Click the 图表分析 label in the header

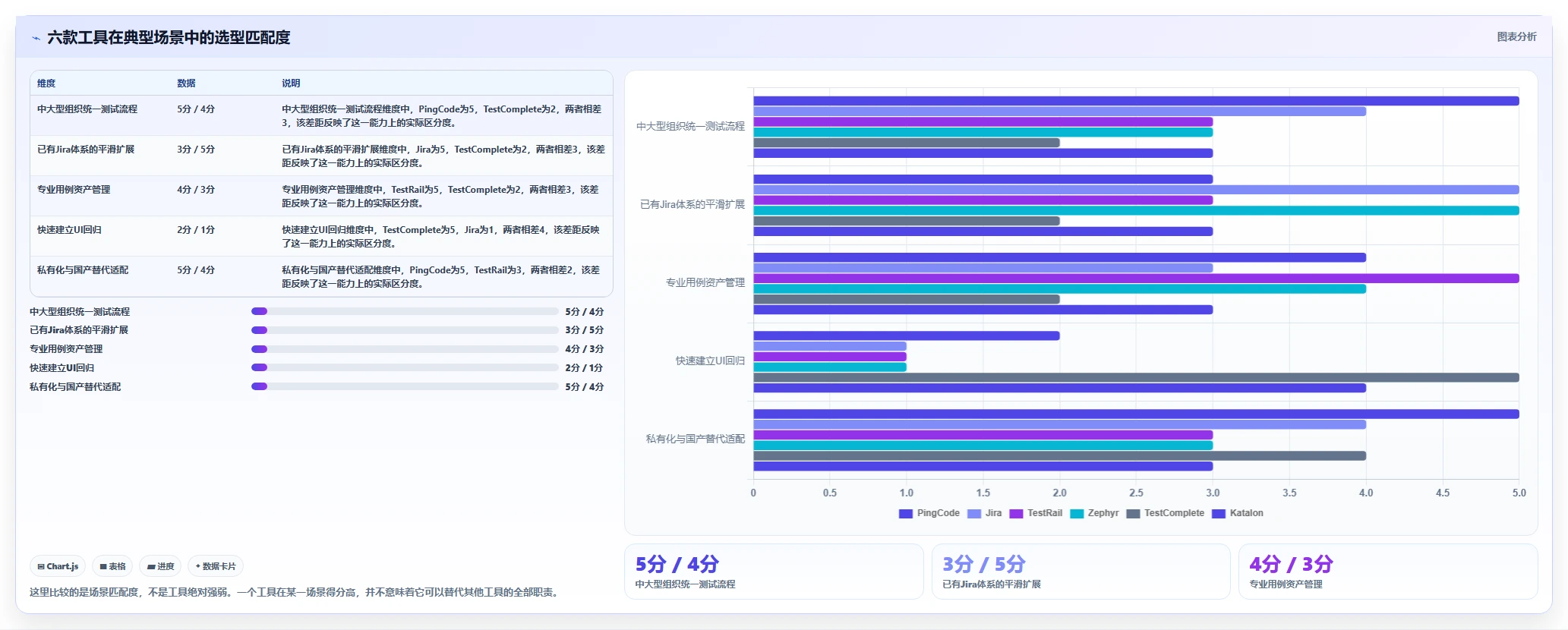pyautogui.click(x=1516, y=36)
